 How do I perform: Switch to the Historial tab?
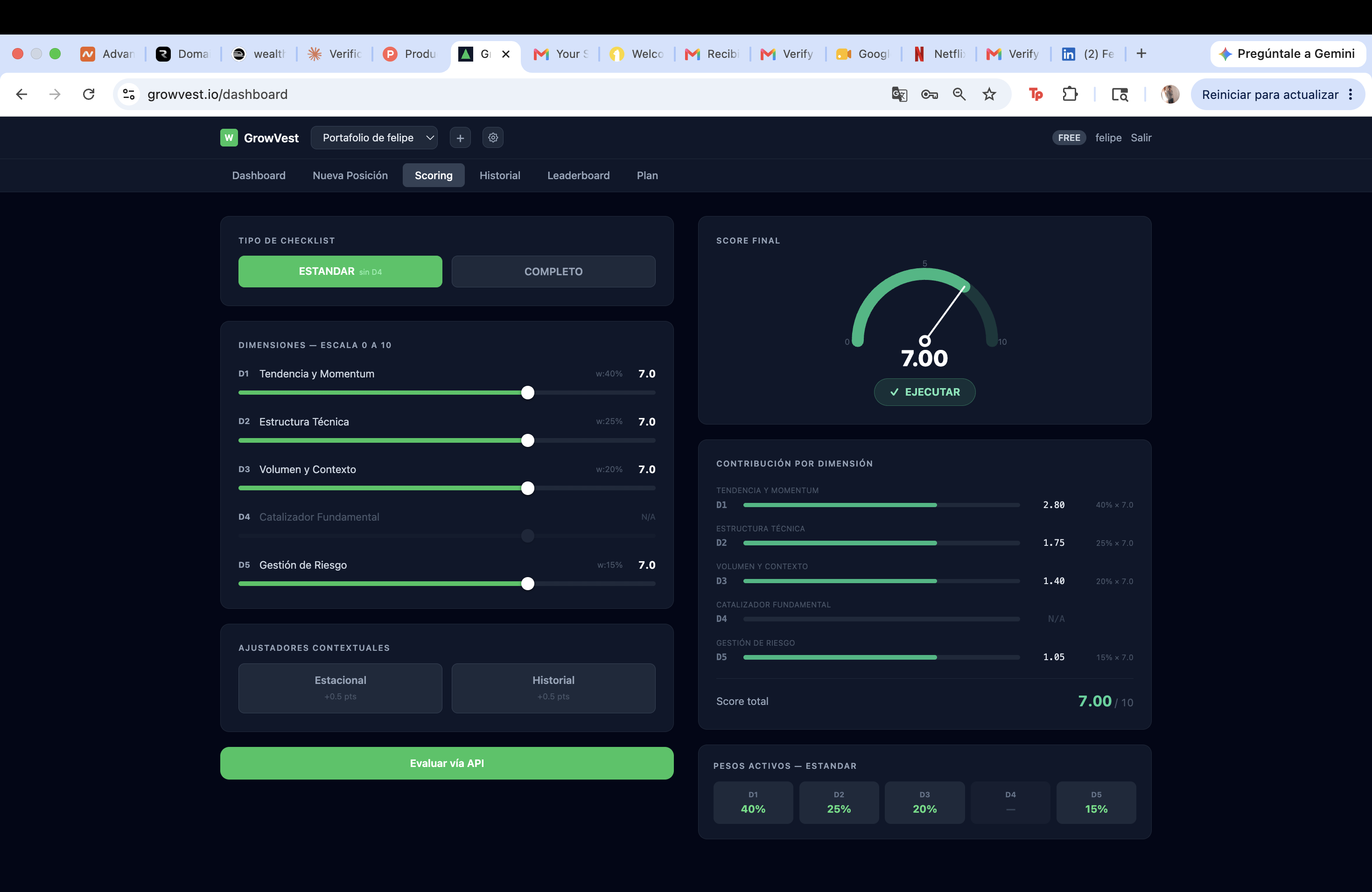point(500,175)
